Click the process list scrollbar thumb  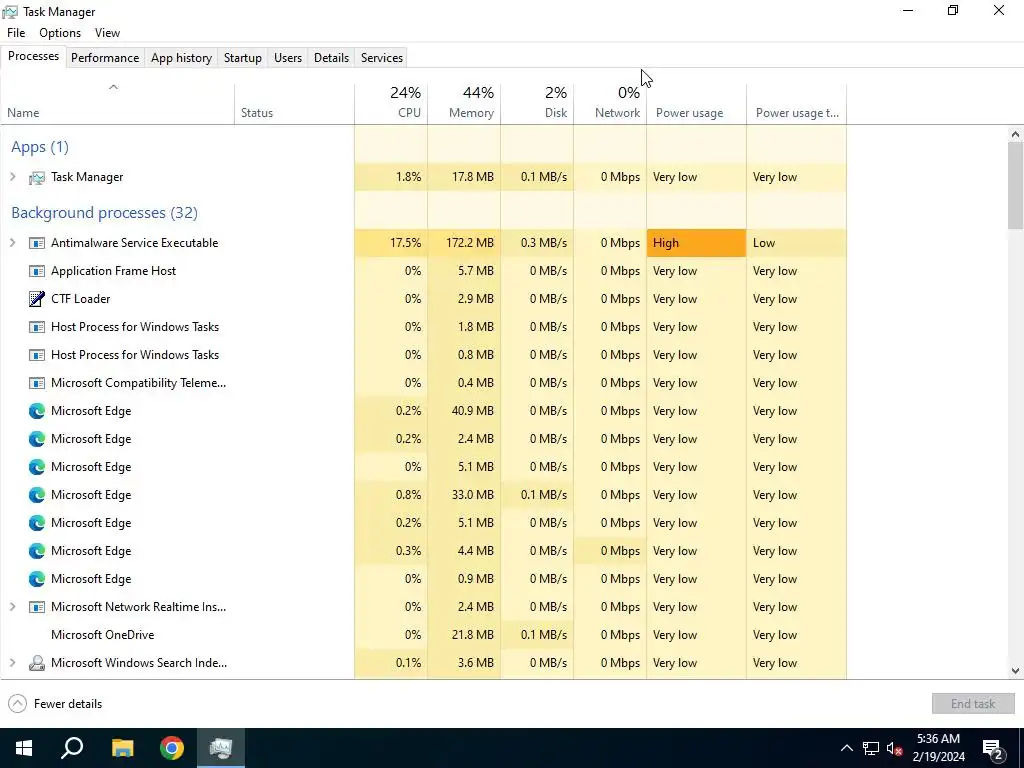[x=1015, y=185]
